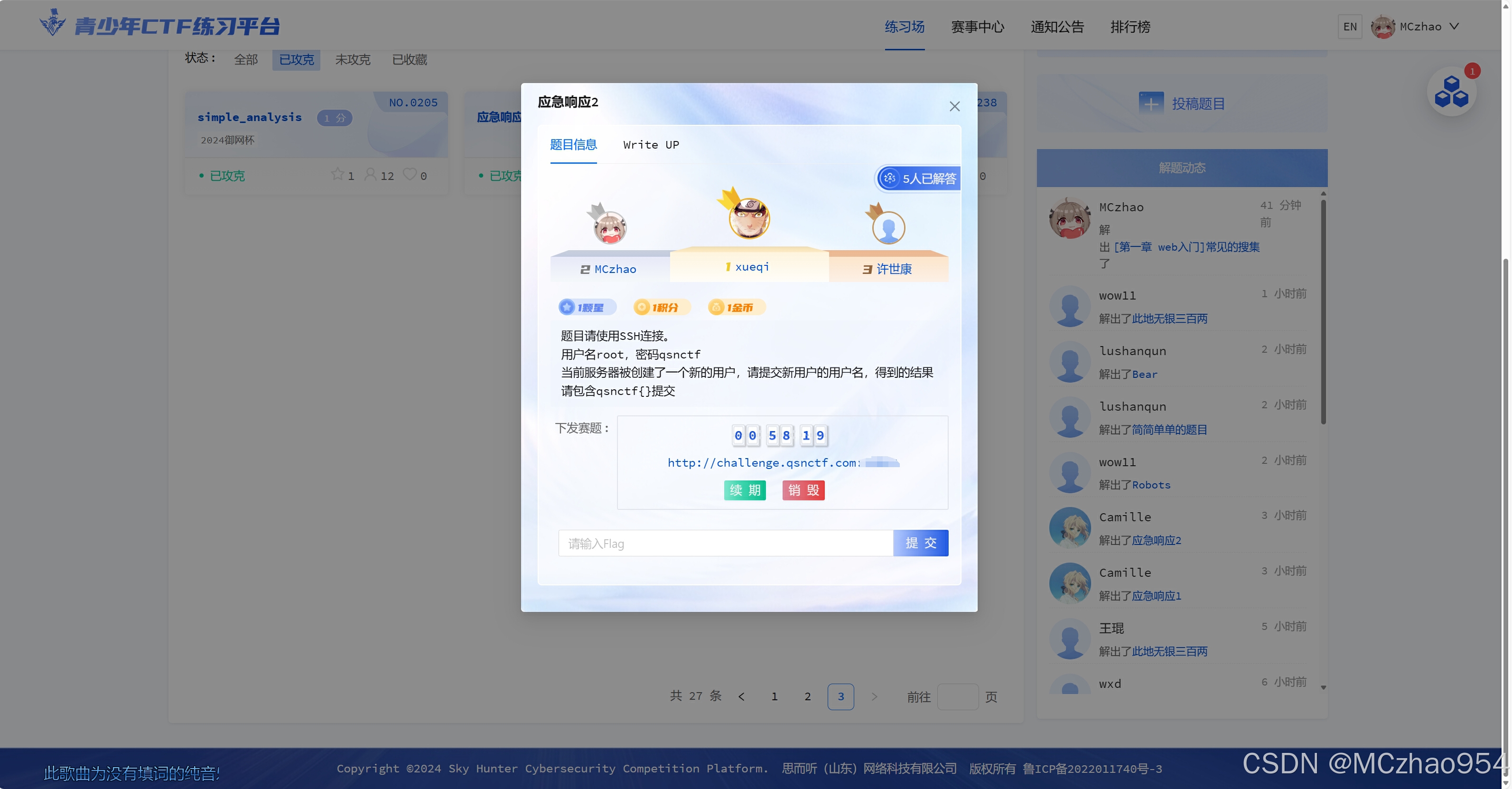Open the challenge.qsnctf.com link
The image size is (1512, 789).
click(x=763, y=462)
